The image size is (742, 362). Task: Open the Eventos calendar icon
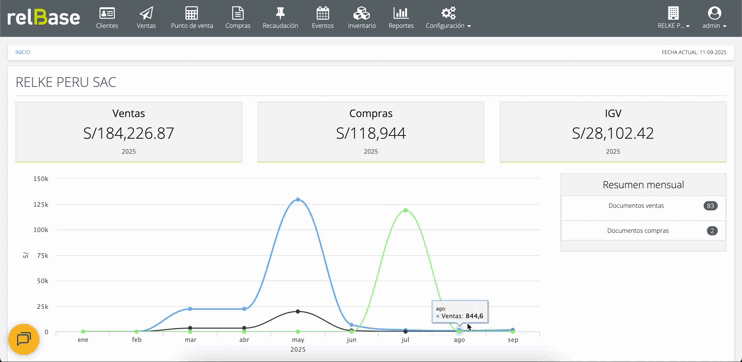pos(323,13)
